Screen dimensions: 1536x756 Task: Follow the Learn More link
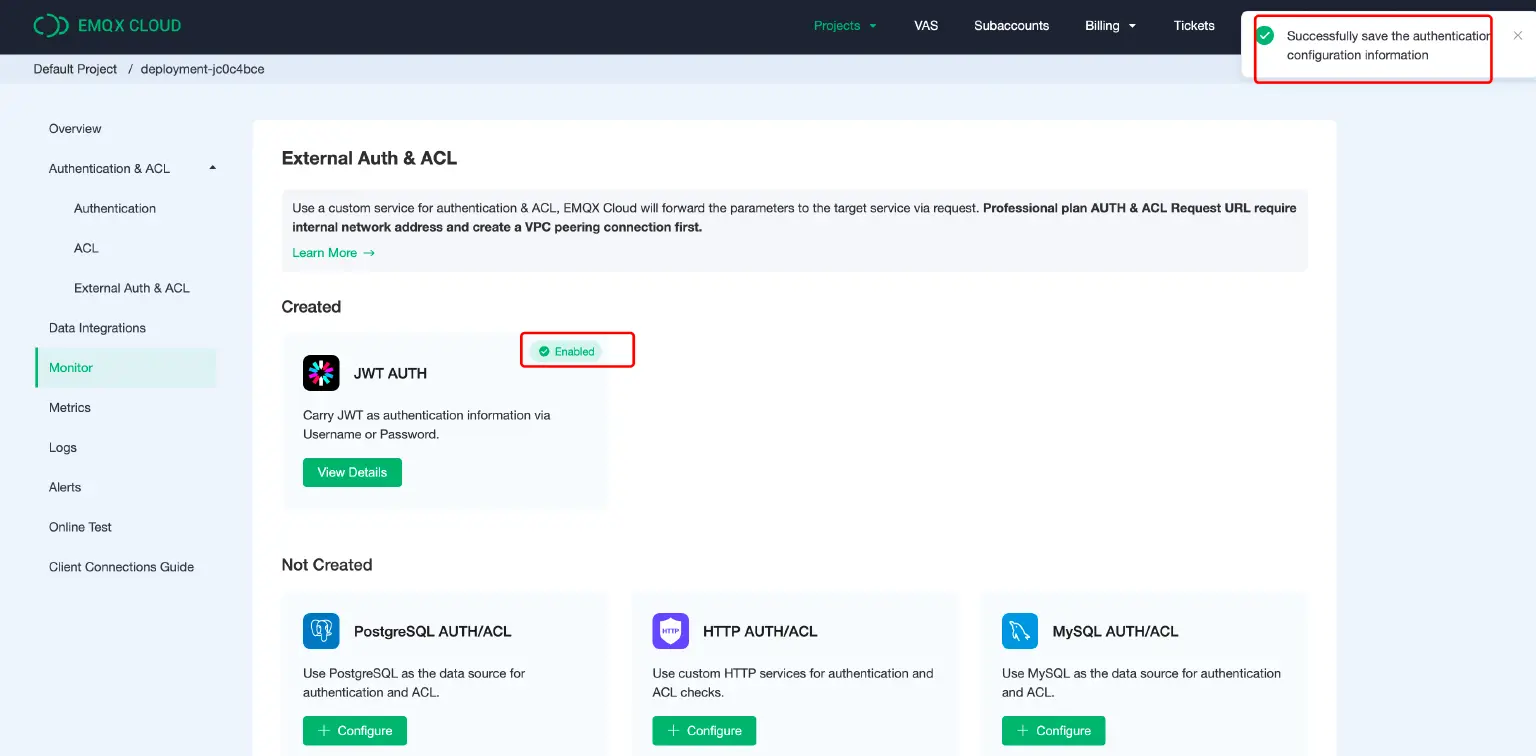click(x=333, y=253)
